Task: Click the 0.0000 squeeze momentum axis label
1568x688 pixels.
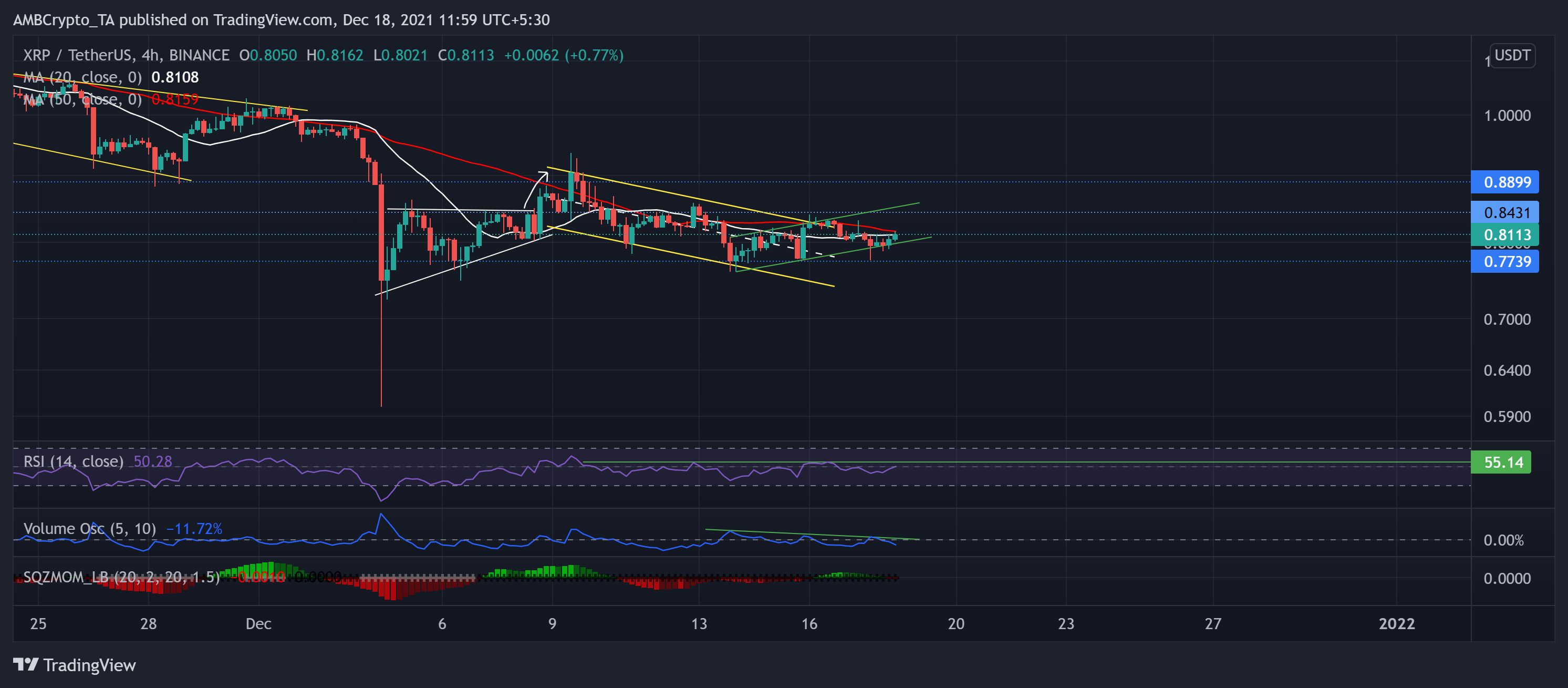Action: [1507, 578]
